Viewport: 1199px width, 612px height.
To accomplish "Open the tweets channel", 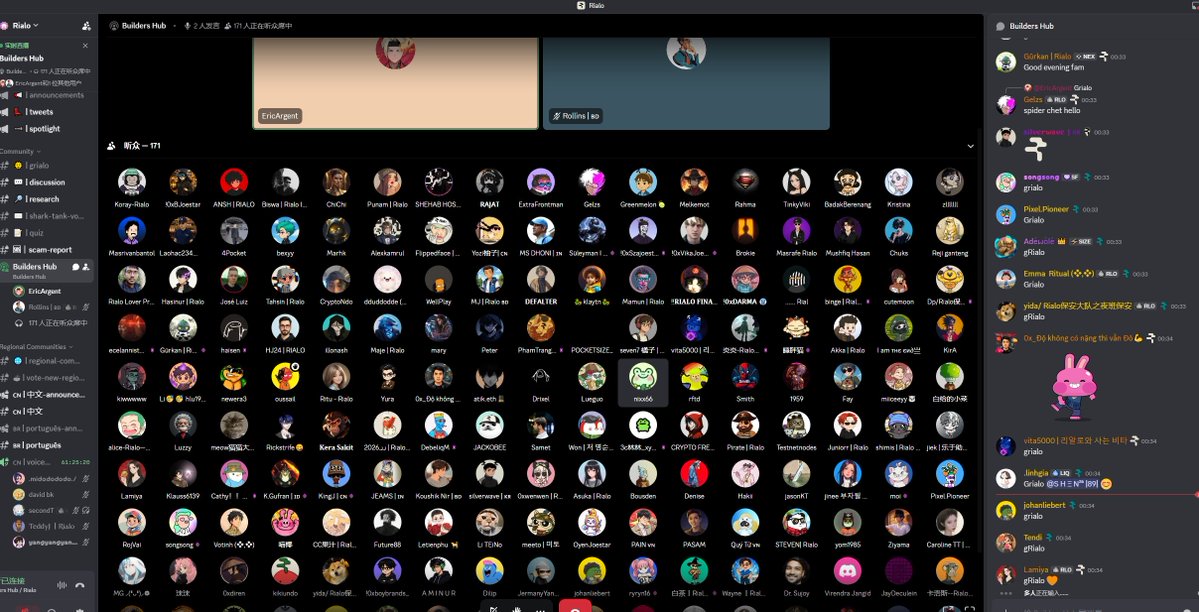I will (x=47, y=112).
